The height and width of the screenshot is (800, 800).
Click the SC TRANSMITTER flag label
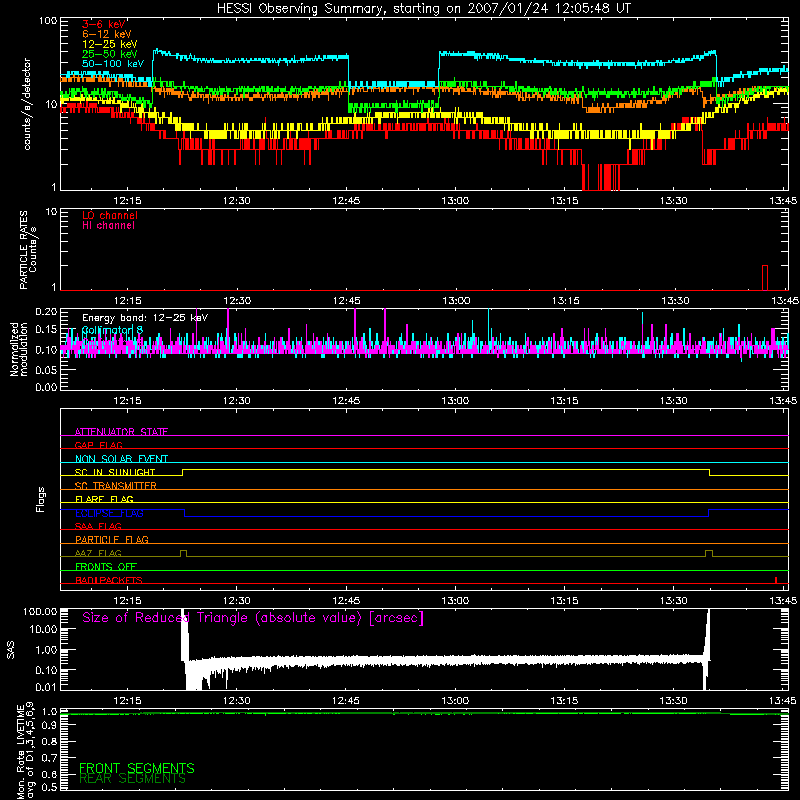pos(116,485)
